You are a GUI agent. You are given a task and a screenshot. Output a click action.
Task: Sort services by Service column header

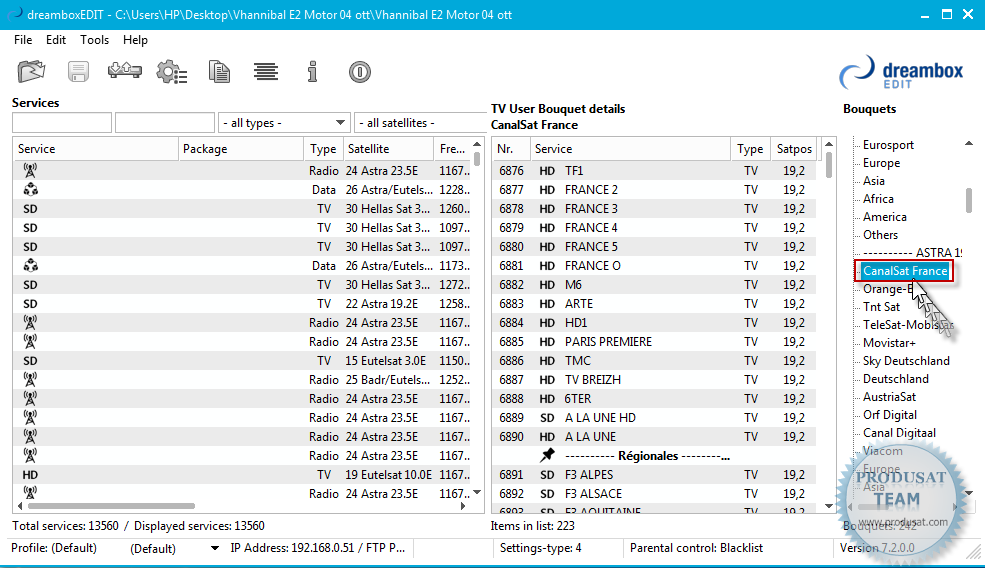coord(96,149)
